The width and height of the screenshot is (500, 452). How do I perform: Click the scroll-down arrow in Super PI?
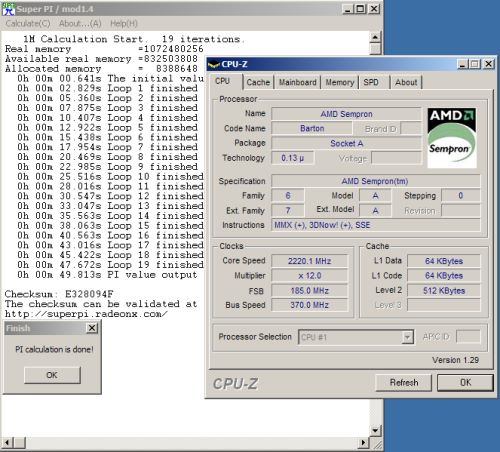pyautogui.click(x=375, y=430)
